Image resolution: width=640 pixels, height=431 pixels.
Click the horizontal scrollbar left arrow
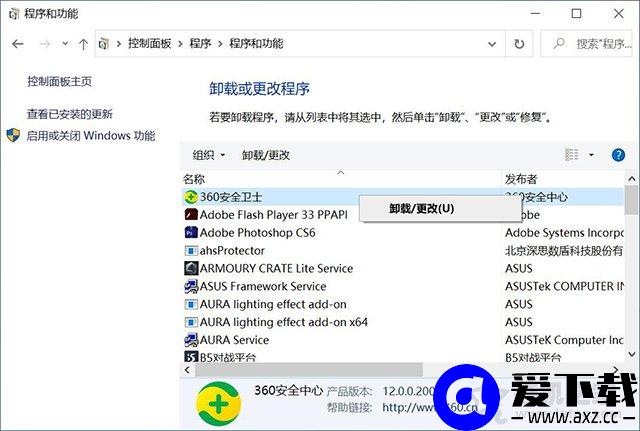tap(187, 370)
